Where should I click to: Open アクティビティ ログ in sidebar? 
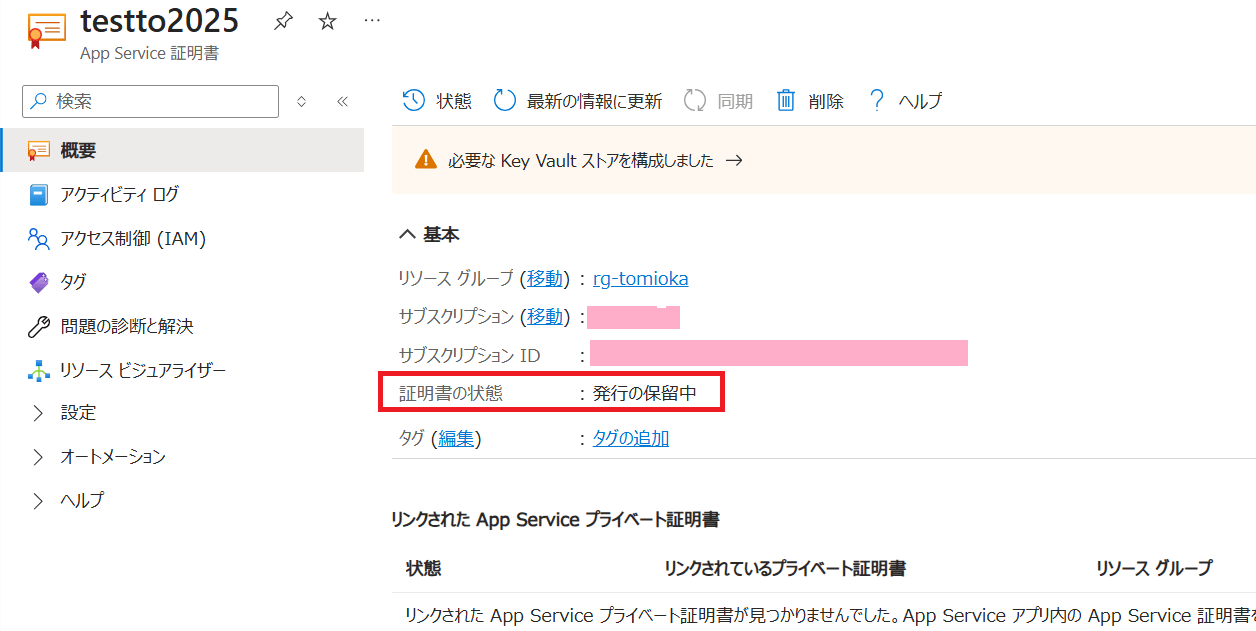coord(119,194)
